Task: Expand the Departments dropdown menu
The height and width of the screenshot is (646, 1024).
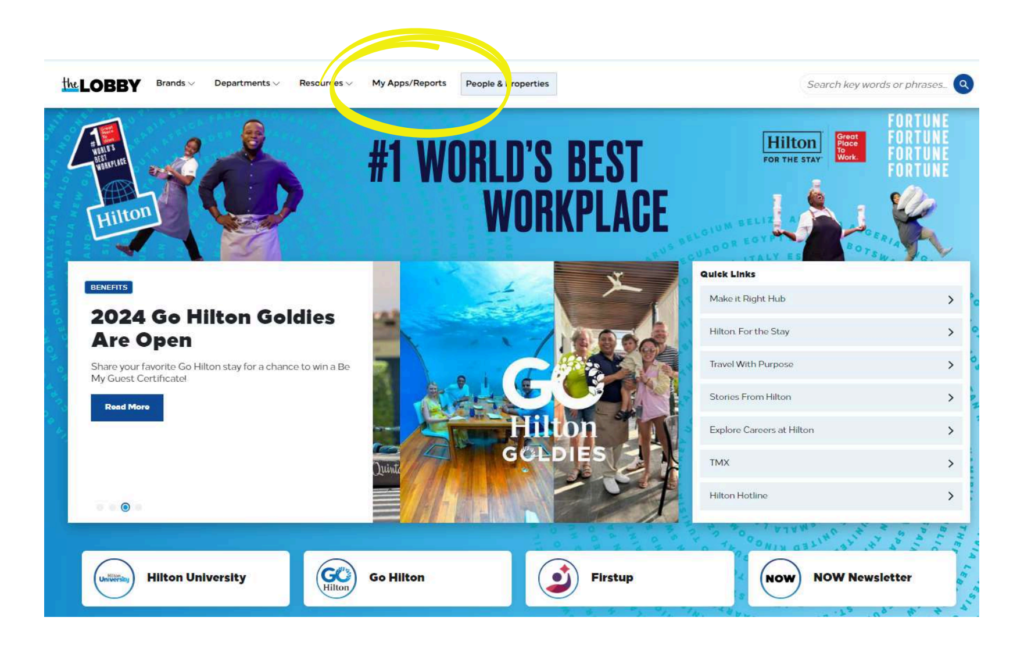Action: point(247,84)
